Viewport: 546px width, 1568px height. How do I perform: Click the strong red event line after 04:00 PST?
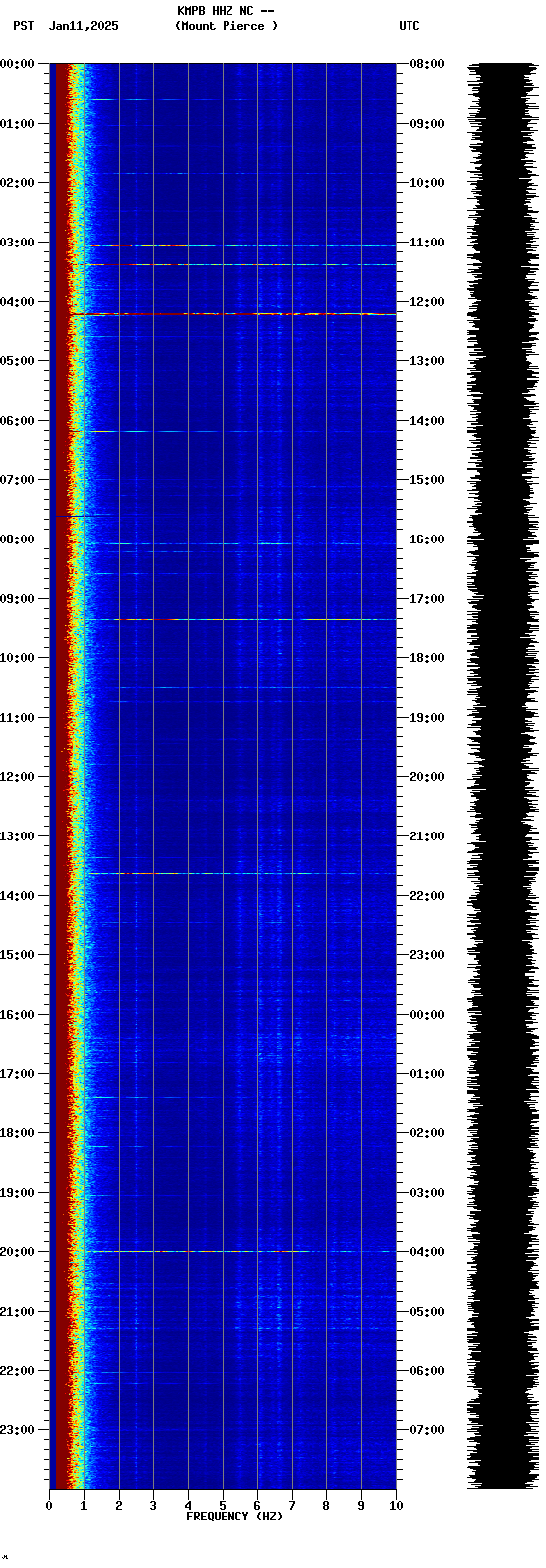pos(232,313)
